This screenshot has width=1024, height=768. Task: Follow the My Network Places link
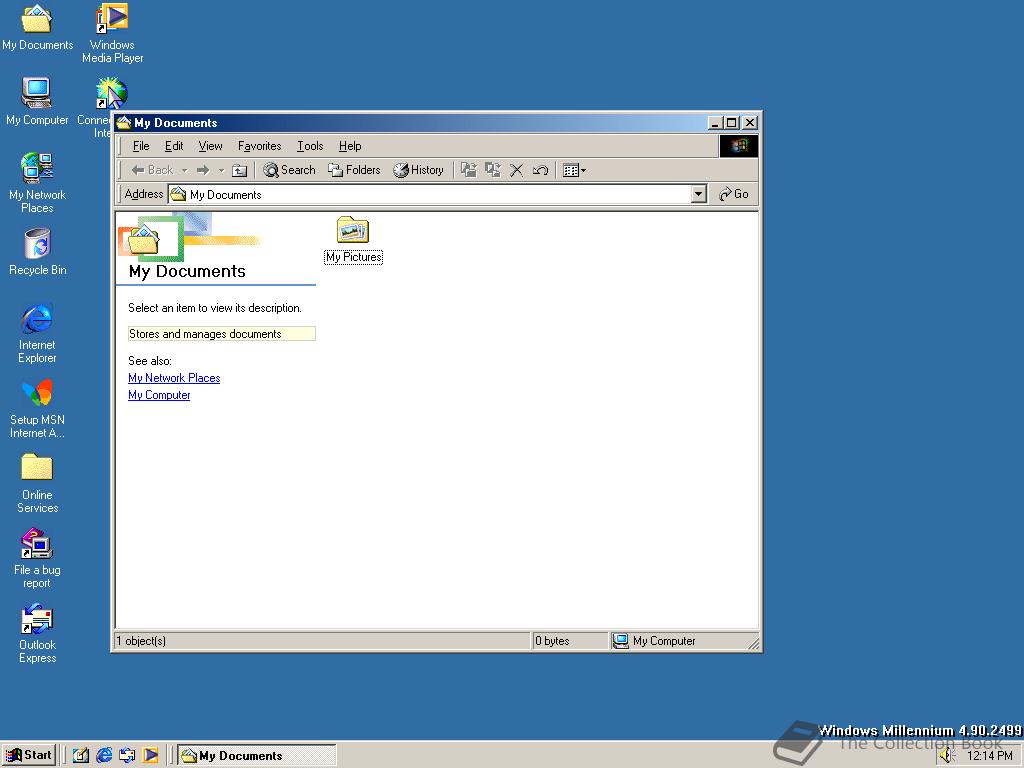tap(174, 377)
